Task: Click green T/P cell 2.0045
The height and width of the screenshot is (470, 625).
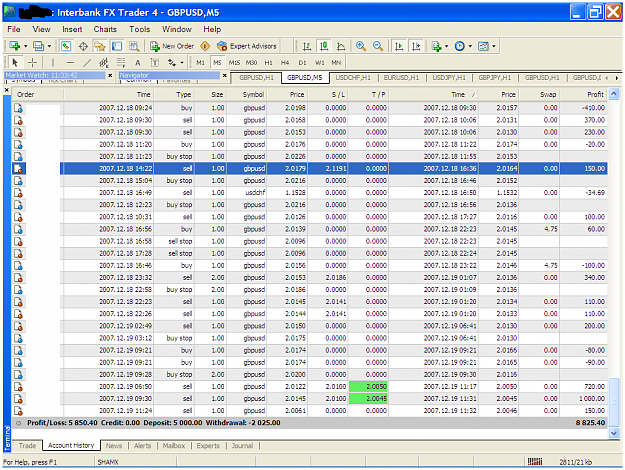Action: (x=368, y=399)
